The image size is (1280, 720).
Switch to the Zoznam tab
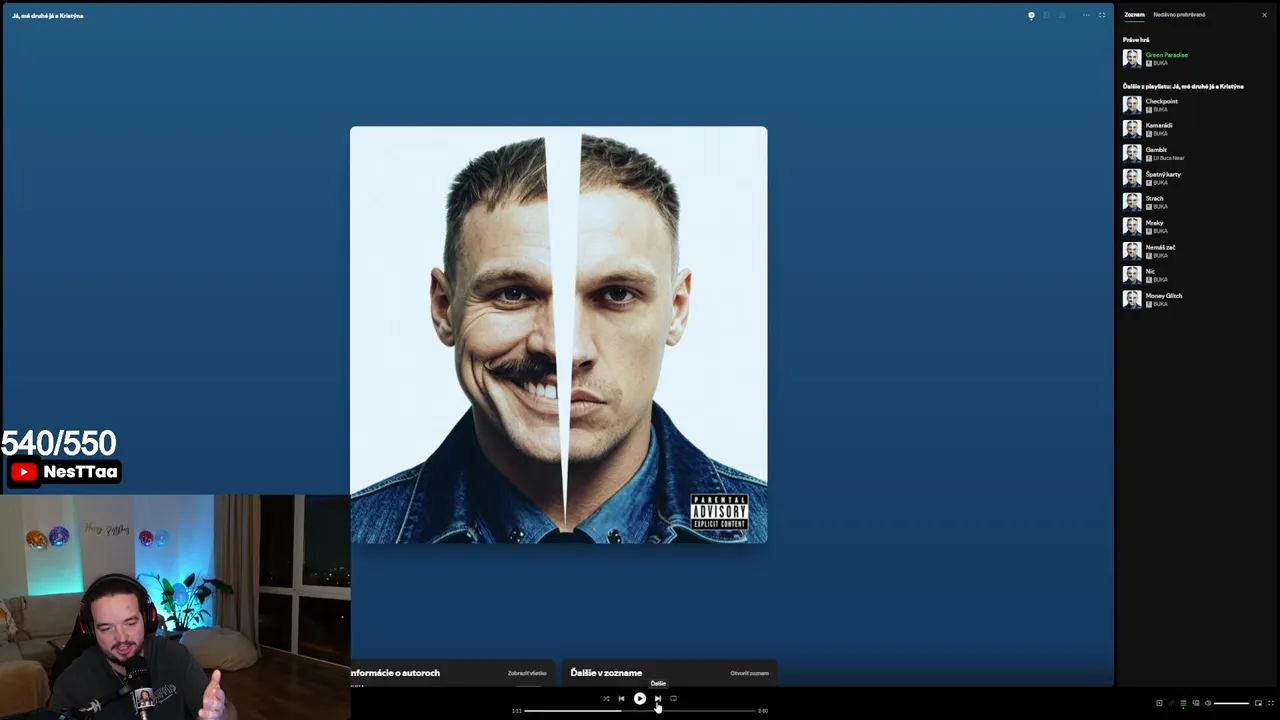click(x=1134, y=15)
